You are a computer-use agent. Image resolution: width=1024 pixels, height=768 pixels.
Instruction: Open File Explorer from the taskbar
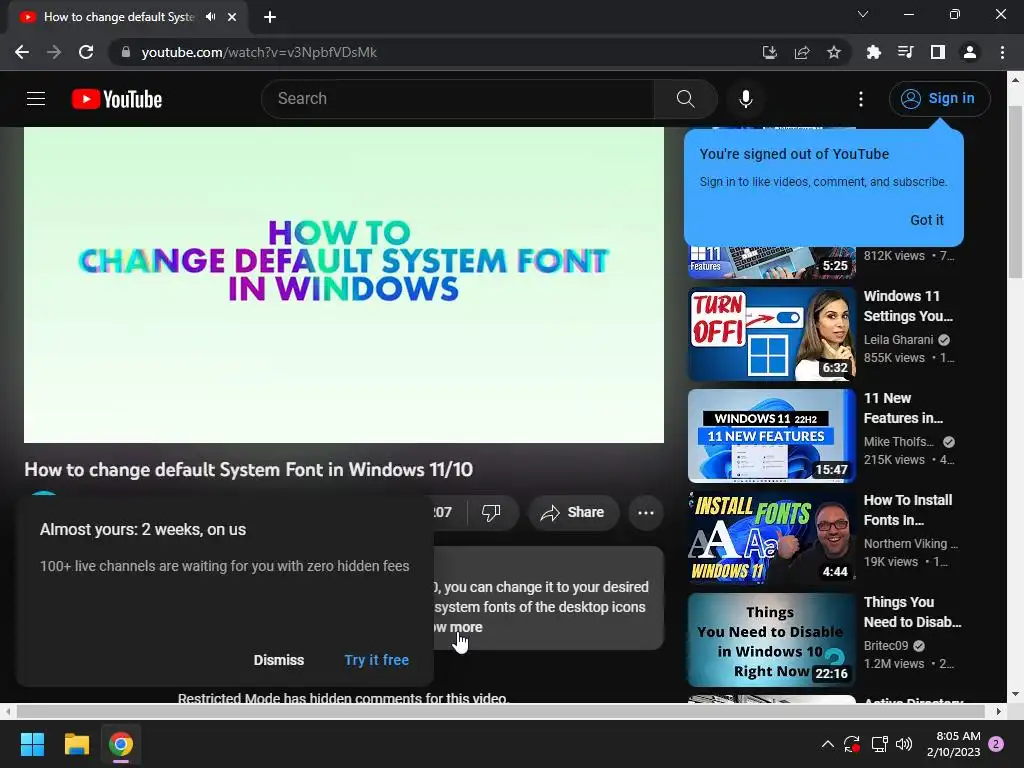(x=76, y=744)
